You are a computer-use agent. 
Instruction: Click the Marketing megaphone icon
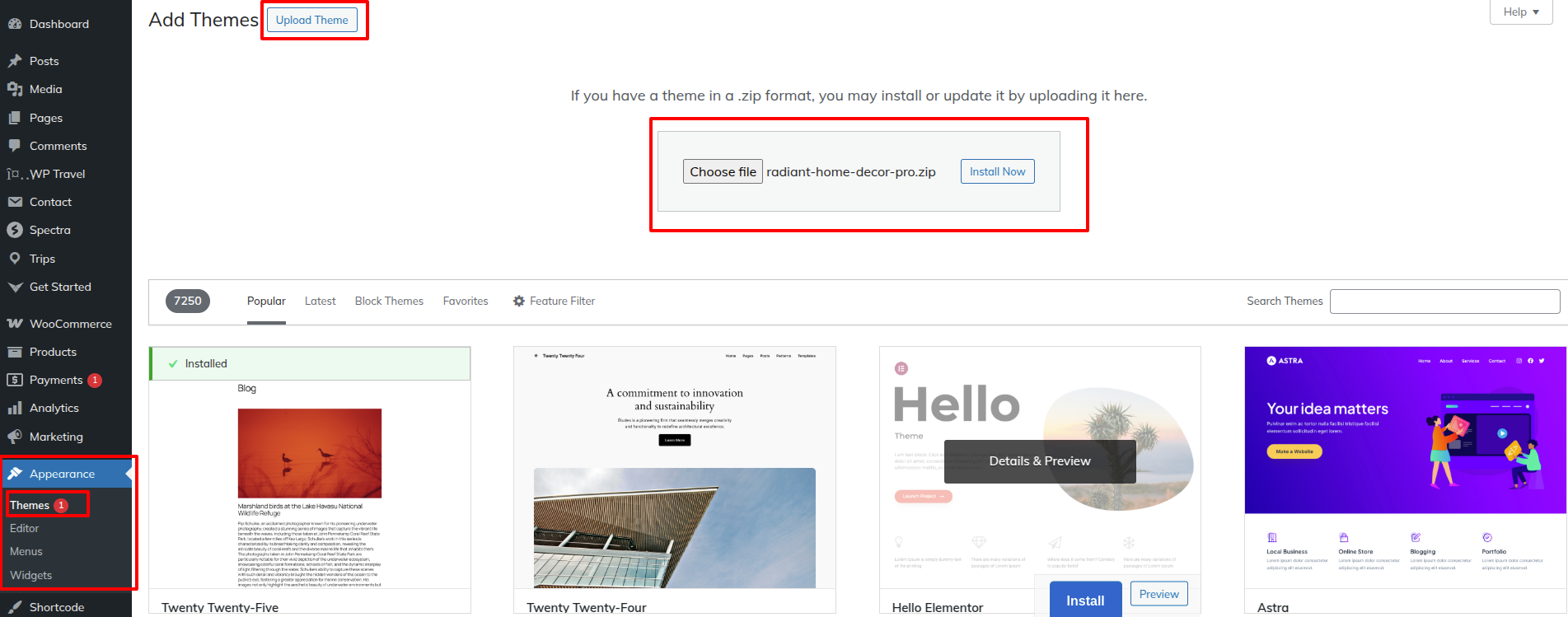[x=15, y=437]
